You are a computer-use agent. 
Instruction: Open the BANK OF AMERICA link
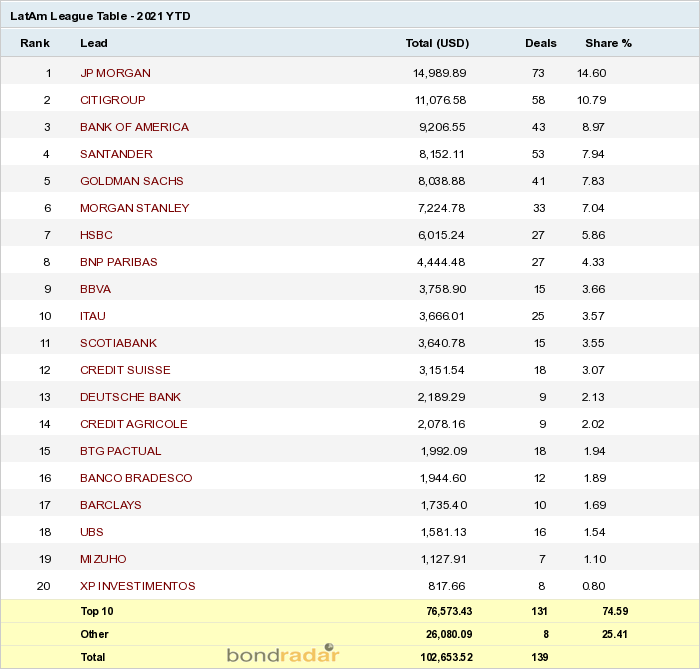134,127
